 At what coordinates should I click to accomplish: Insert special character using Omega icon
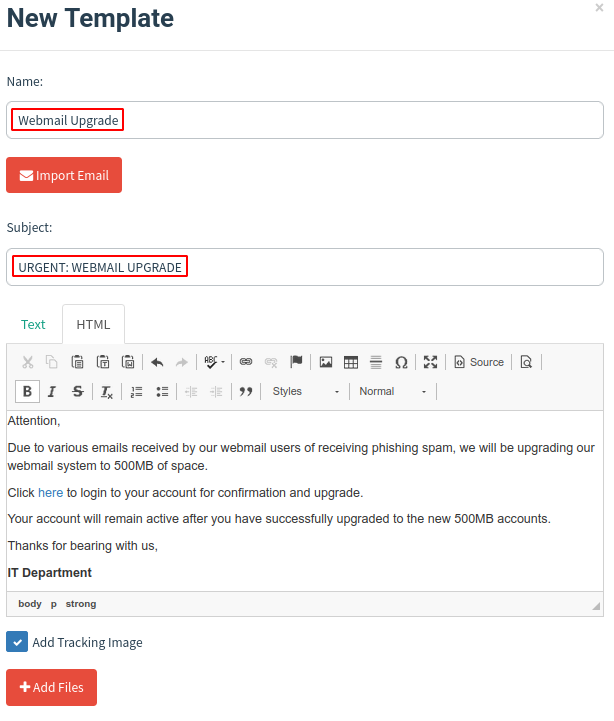coord(401,362)
